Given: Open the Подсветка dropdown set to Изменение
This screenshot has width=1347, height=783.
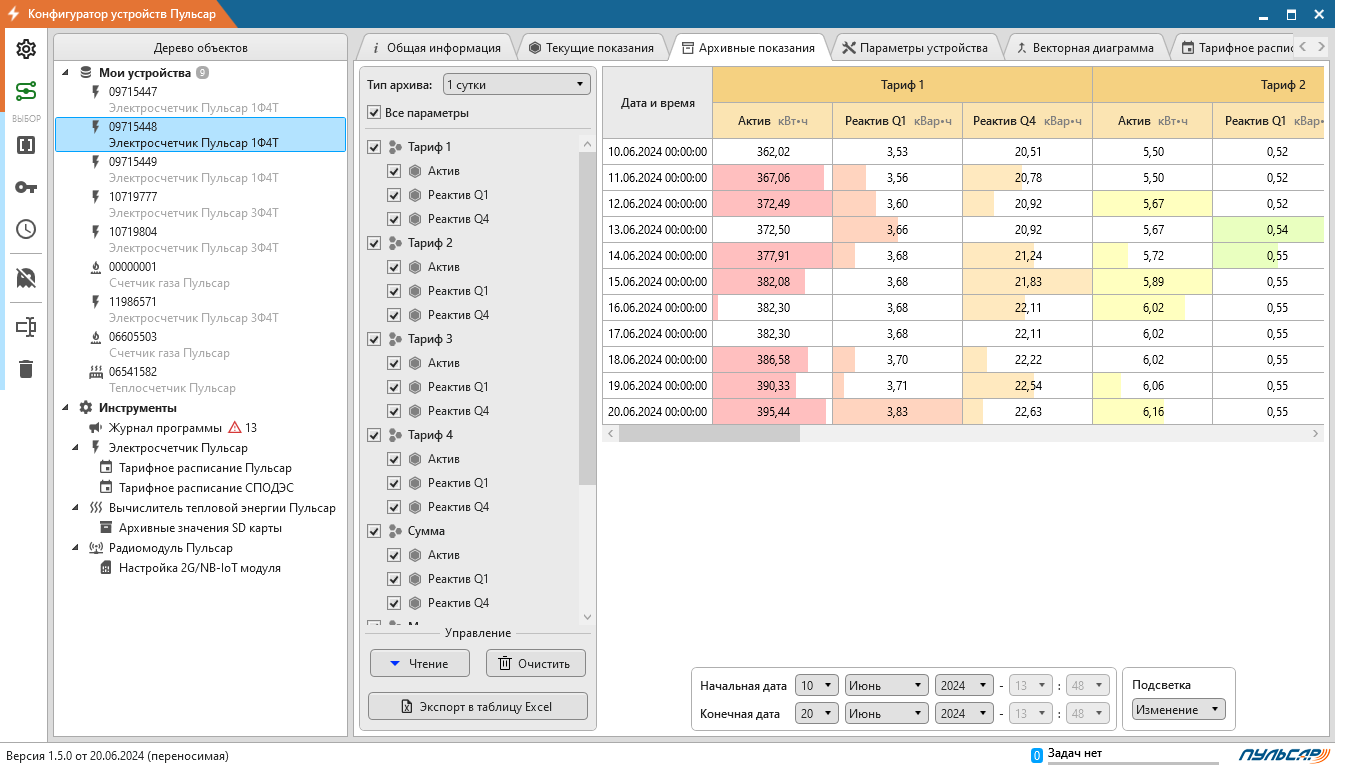Looking at the screenshot, I should (1178, 709).
